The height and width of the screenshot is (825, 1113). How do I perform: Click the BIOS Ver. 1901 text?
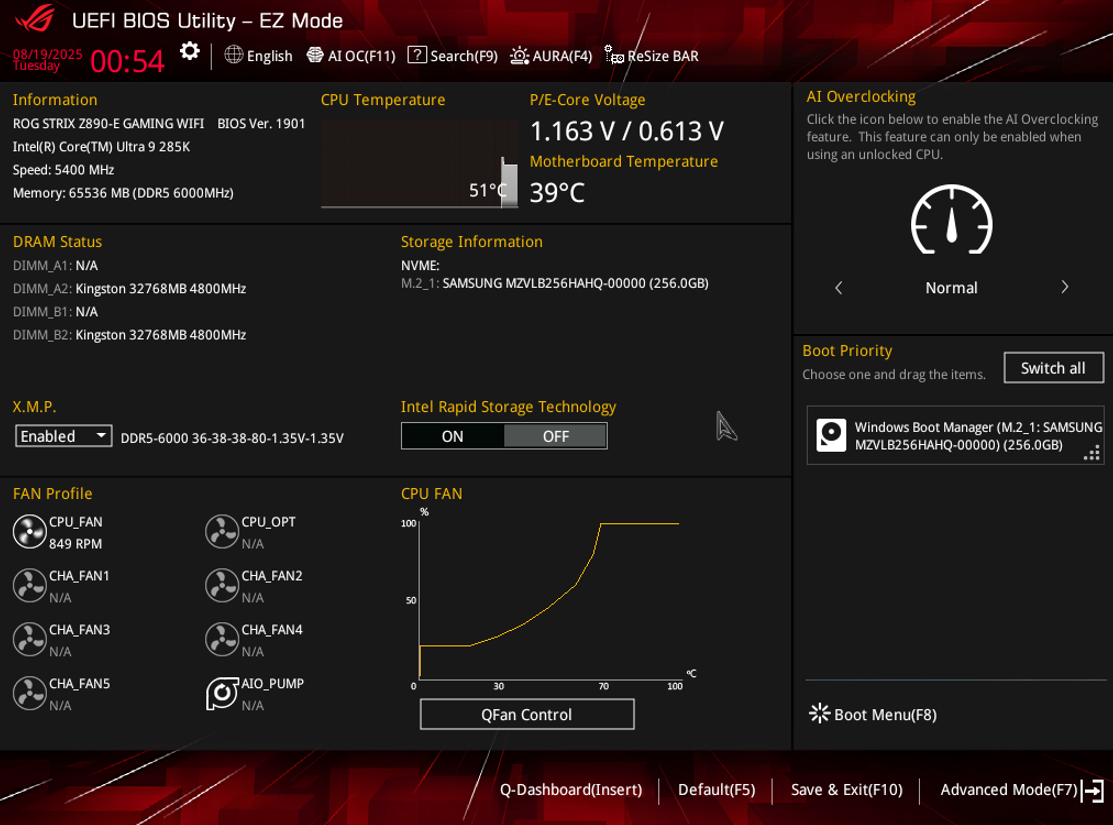click(x=261, y=124)
